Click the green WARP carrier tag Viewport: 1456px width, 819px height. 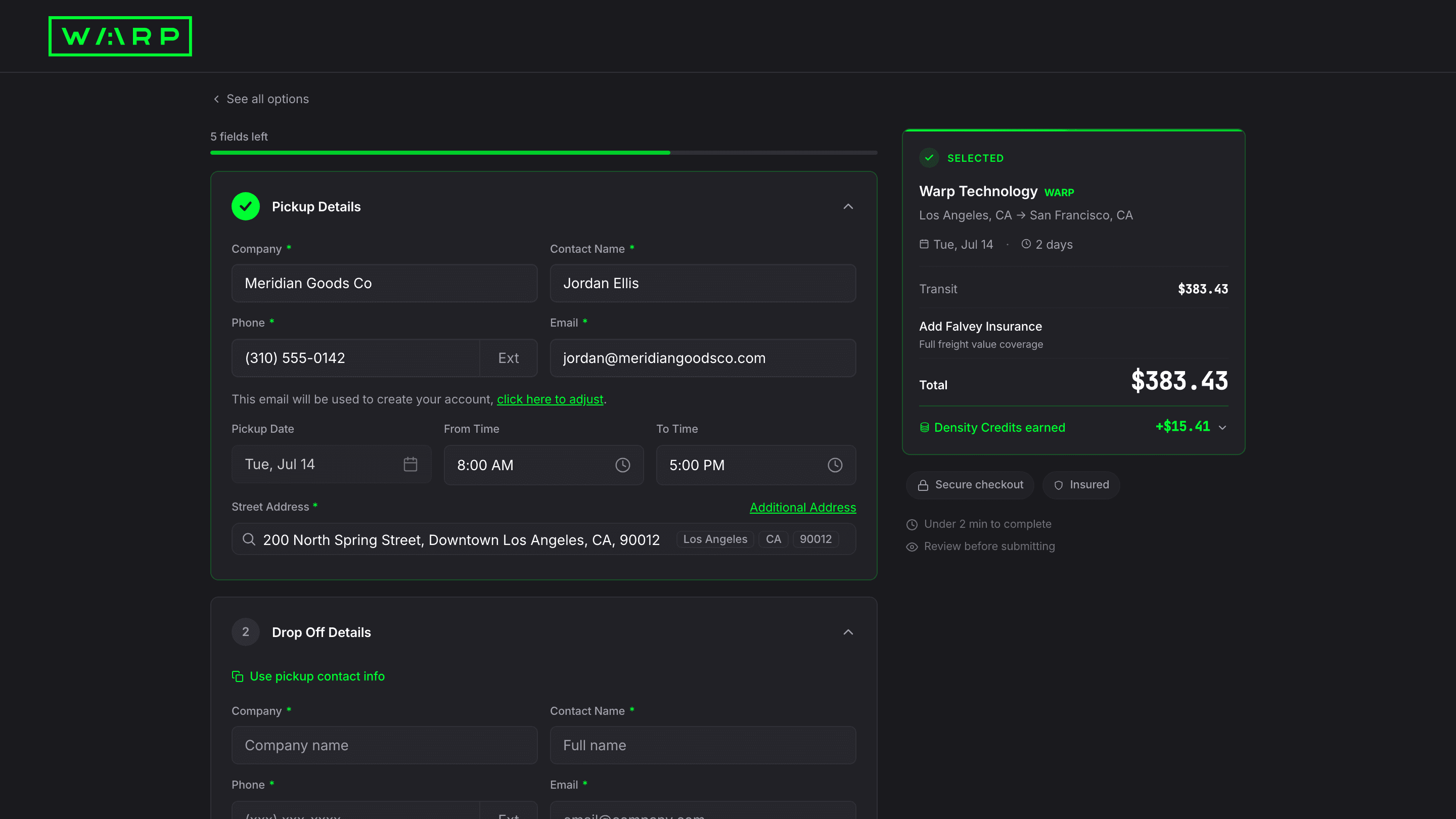(1059, 193)
